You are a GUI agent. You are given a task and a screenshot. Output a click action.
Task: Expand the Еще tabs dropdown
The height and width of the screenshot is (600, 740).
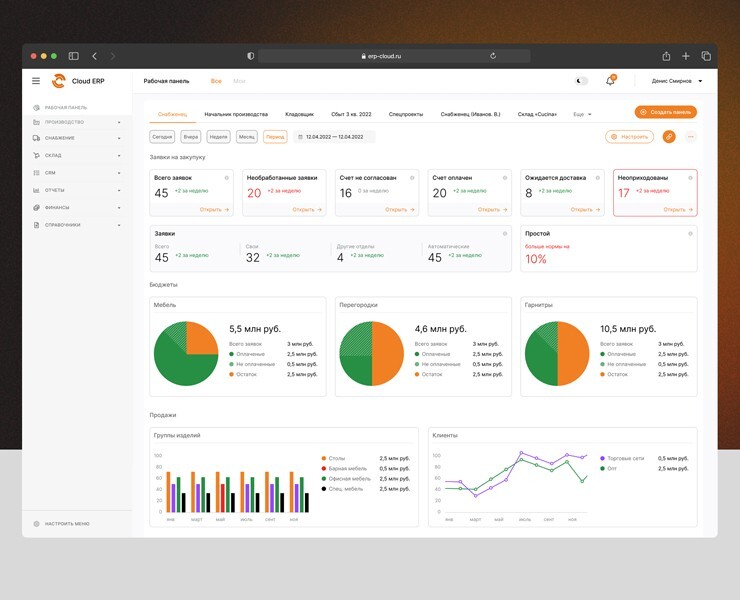[x=582, y=114]
